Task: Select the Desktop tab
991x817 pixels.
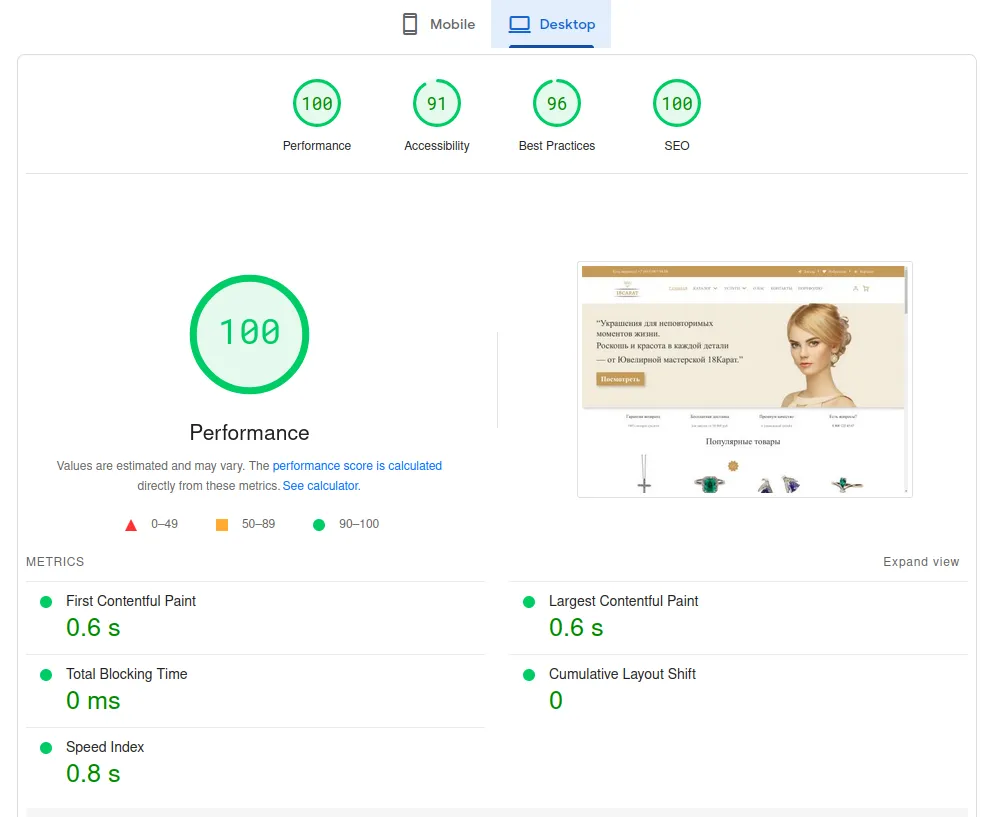Action: 551,24
